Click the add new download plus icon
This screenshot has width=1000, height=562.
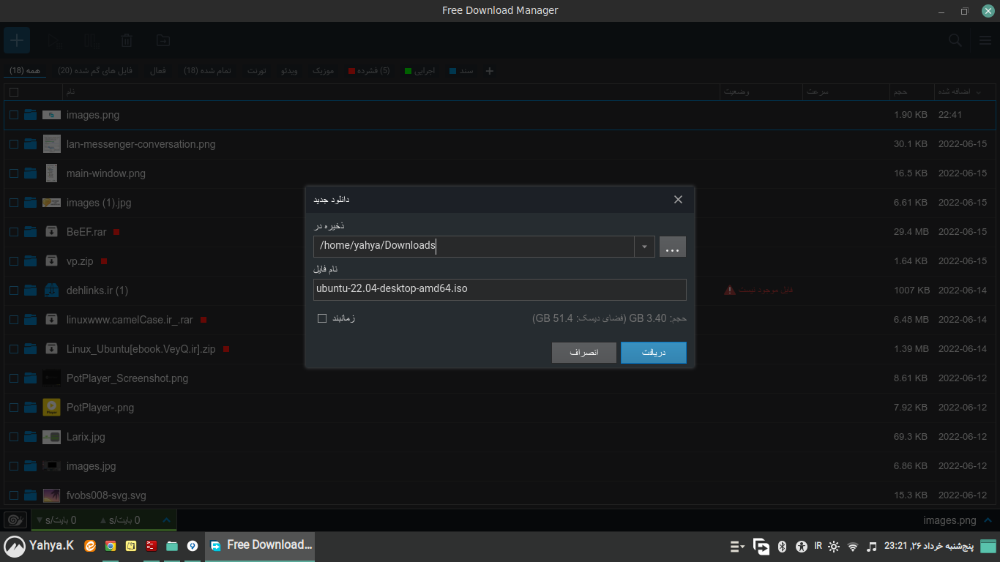17,41
